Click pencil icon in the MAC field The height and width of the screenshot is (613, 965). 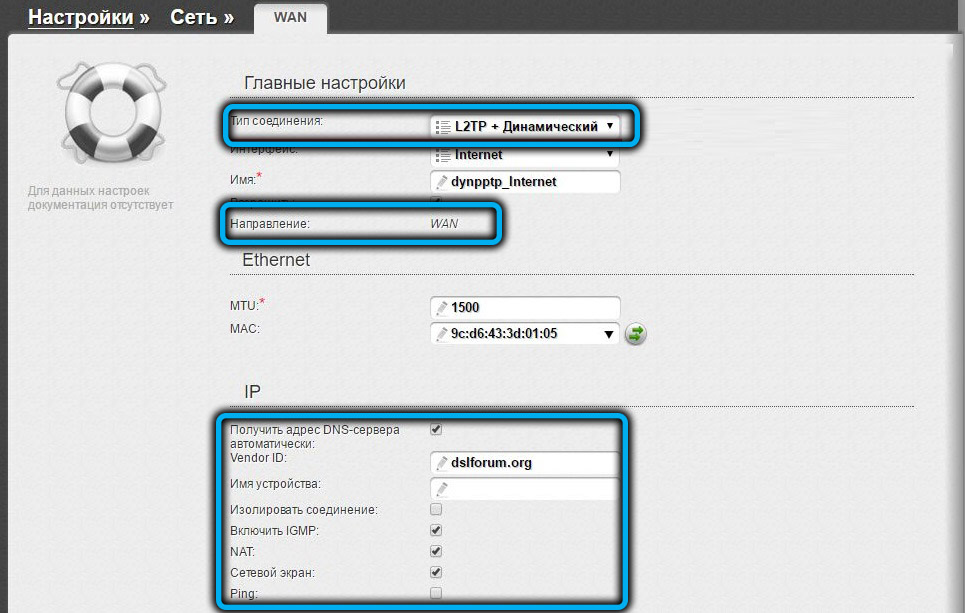pyautogui.click(x=441, y=334)
